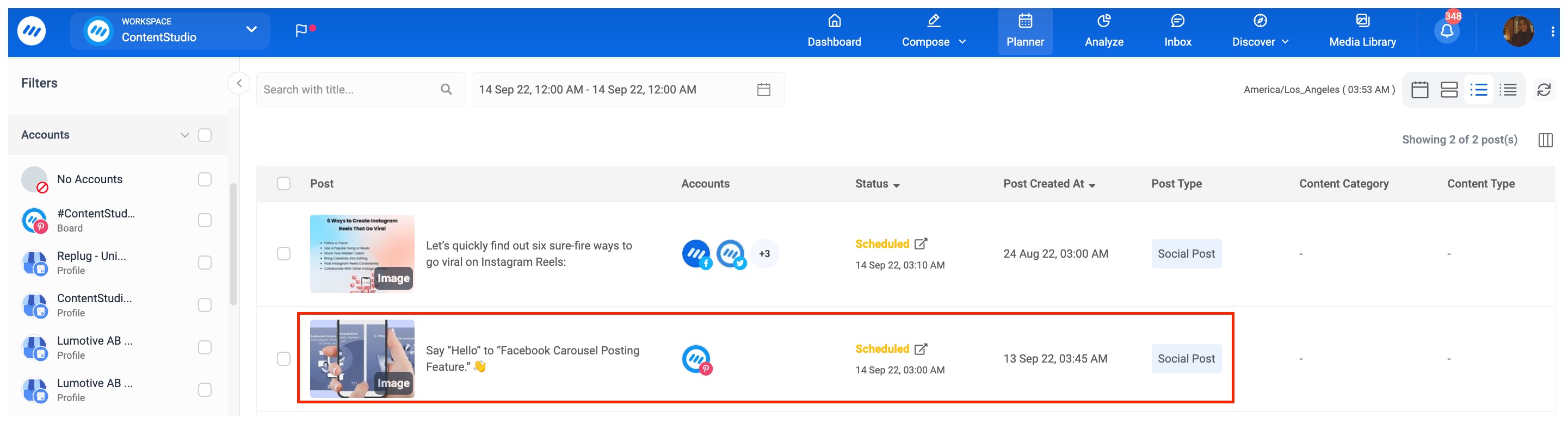Sort by Post Created At arrow

click(1092, 185)
